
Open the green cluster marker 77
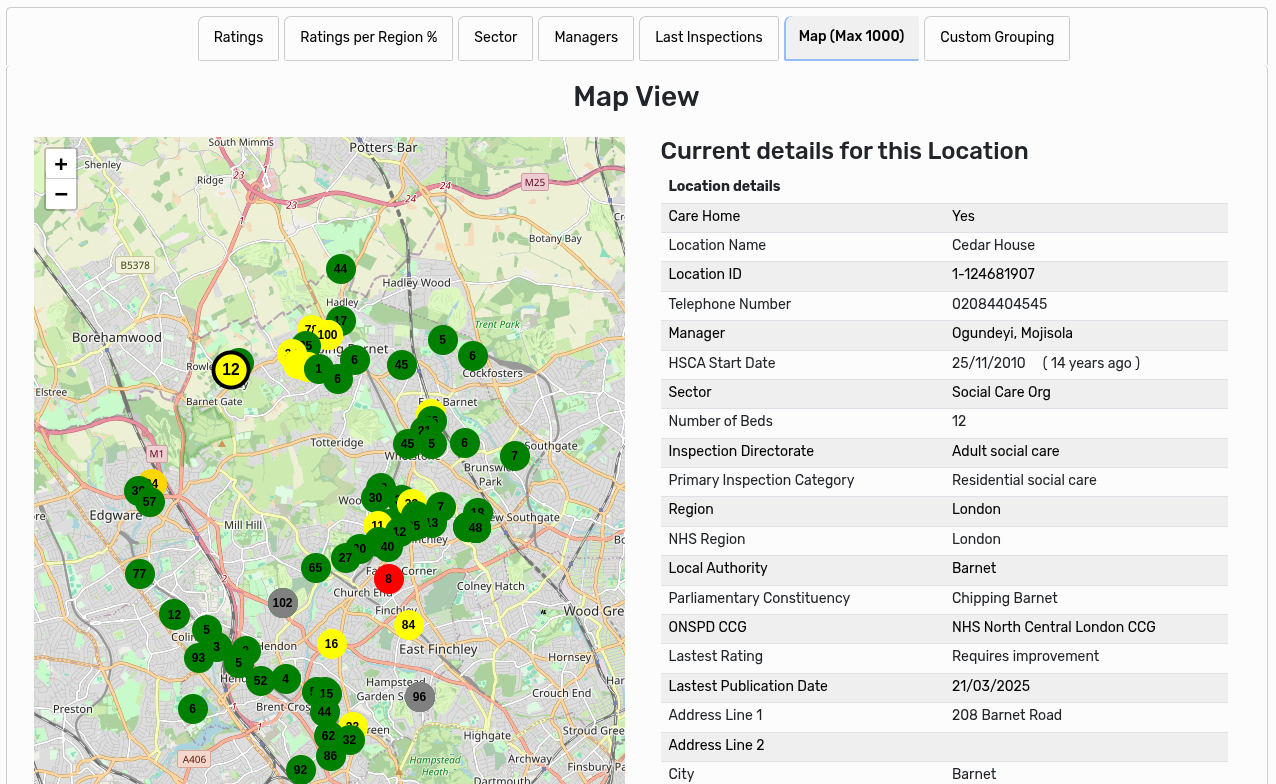coord(139,574)
